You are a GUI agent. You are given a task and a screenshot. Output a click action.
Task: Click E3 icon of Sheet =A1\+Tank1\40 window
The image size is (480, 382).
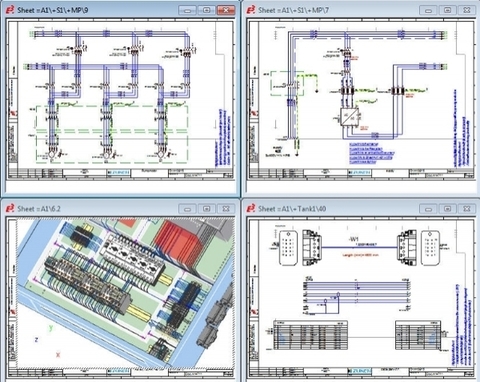tap(251, 208)
